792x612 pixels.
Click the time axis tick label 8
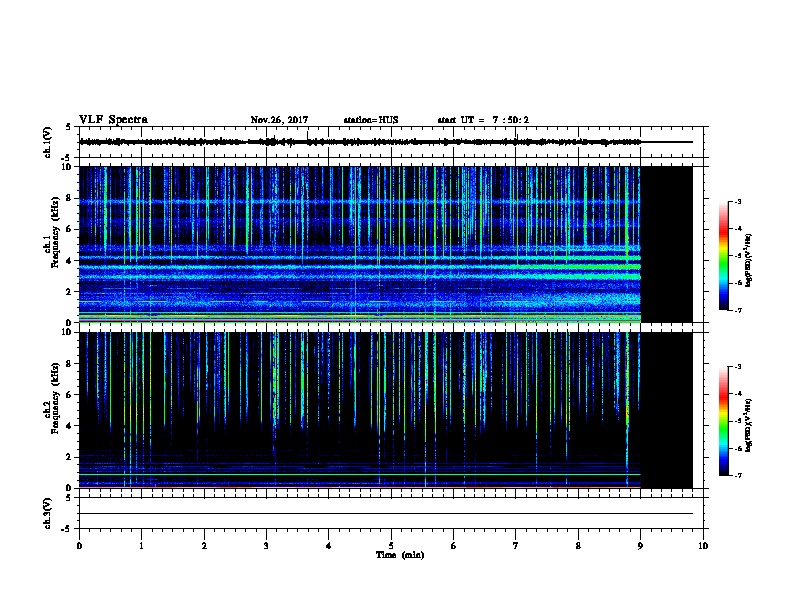(578, 546)
